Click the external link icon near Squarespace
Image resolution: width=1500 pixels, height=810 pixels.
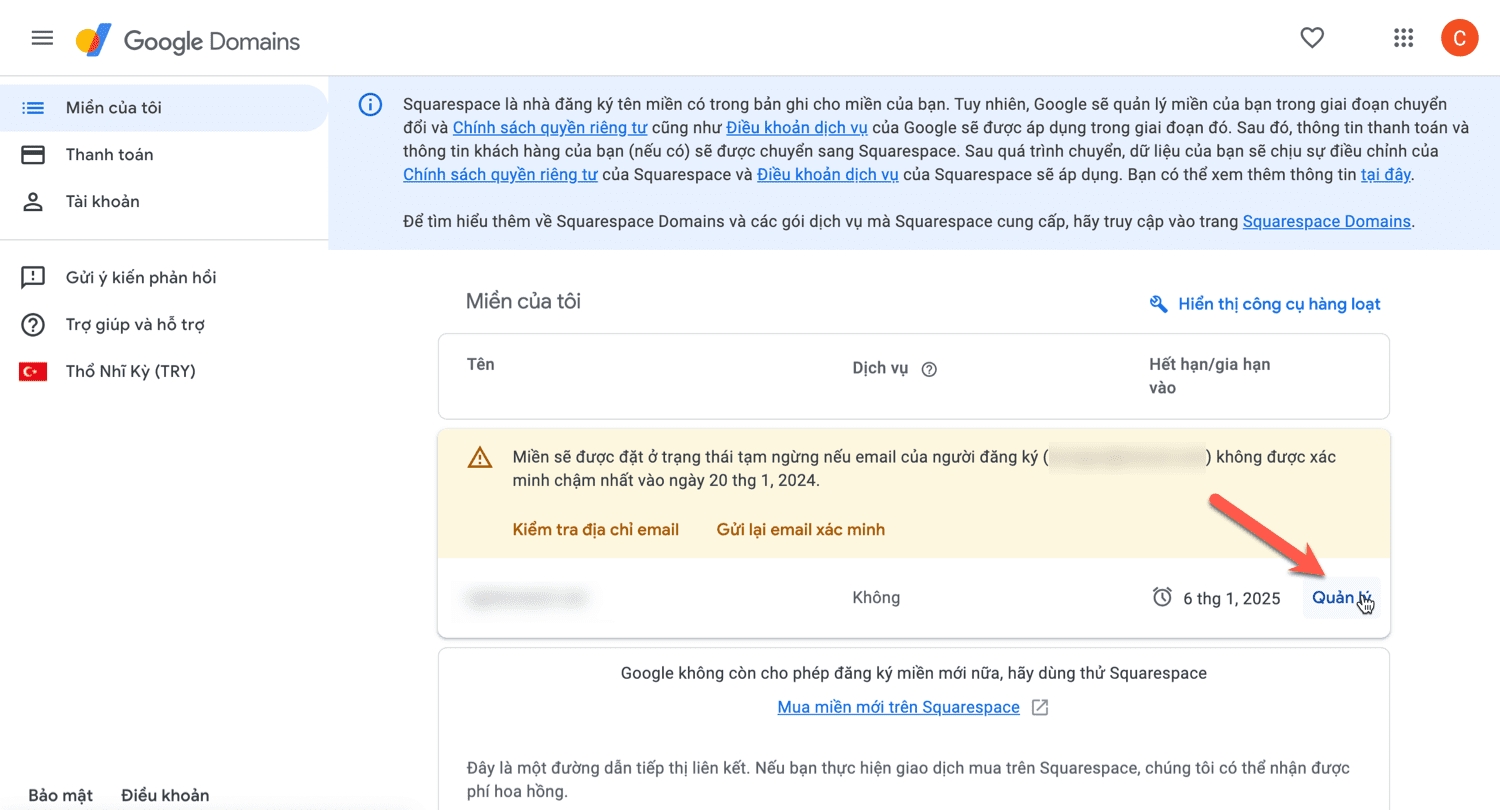1040,708
